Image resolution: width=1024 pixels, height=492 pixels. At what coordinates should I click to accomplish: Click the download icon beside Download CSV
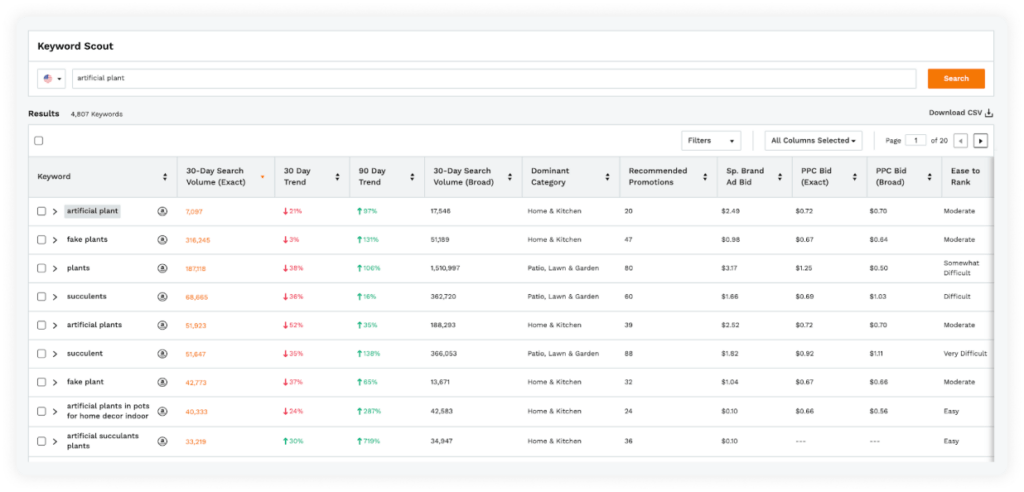coord(989,112)
